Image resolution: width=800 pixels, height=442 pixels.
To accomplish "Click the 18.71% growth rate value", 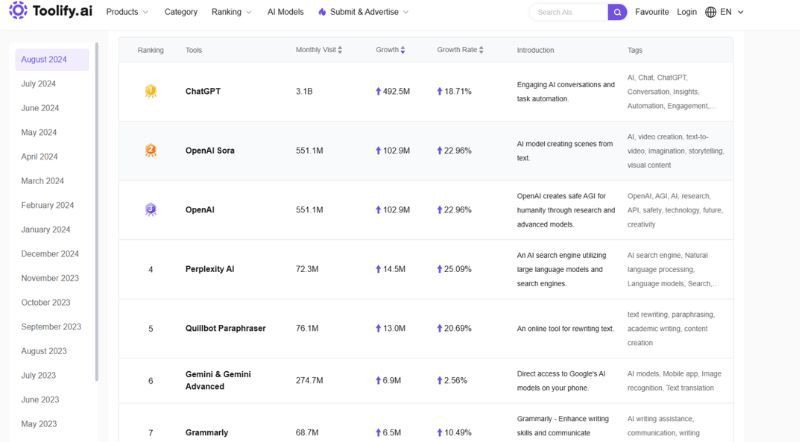I will (458, 91).
